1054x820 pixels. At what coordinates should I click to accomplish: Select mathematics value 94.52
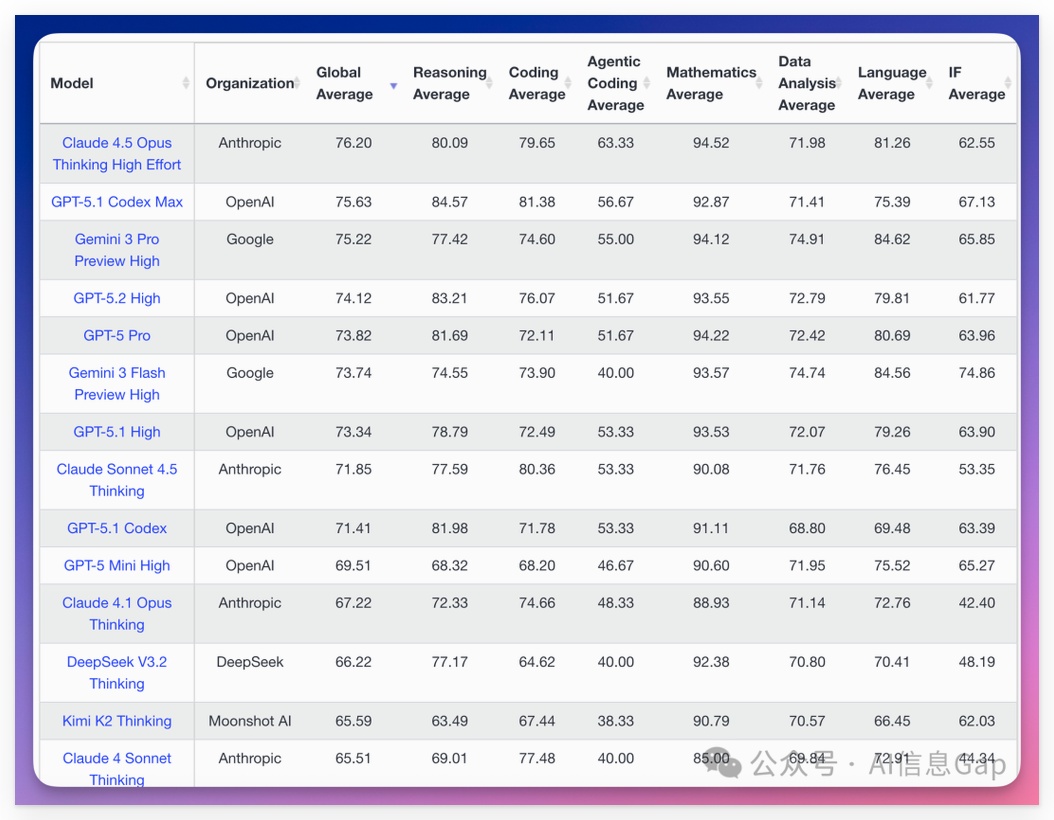pos(711,143)
